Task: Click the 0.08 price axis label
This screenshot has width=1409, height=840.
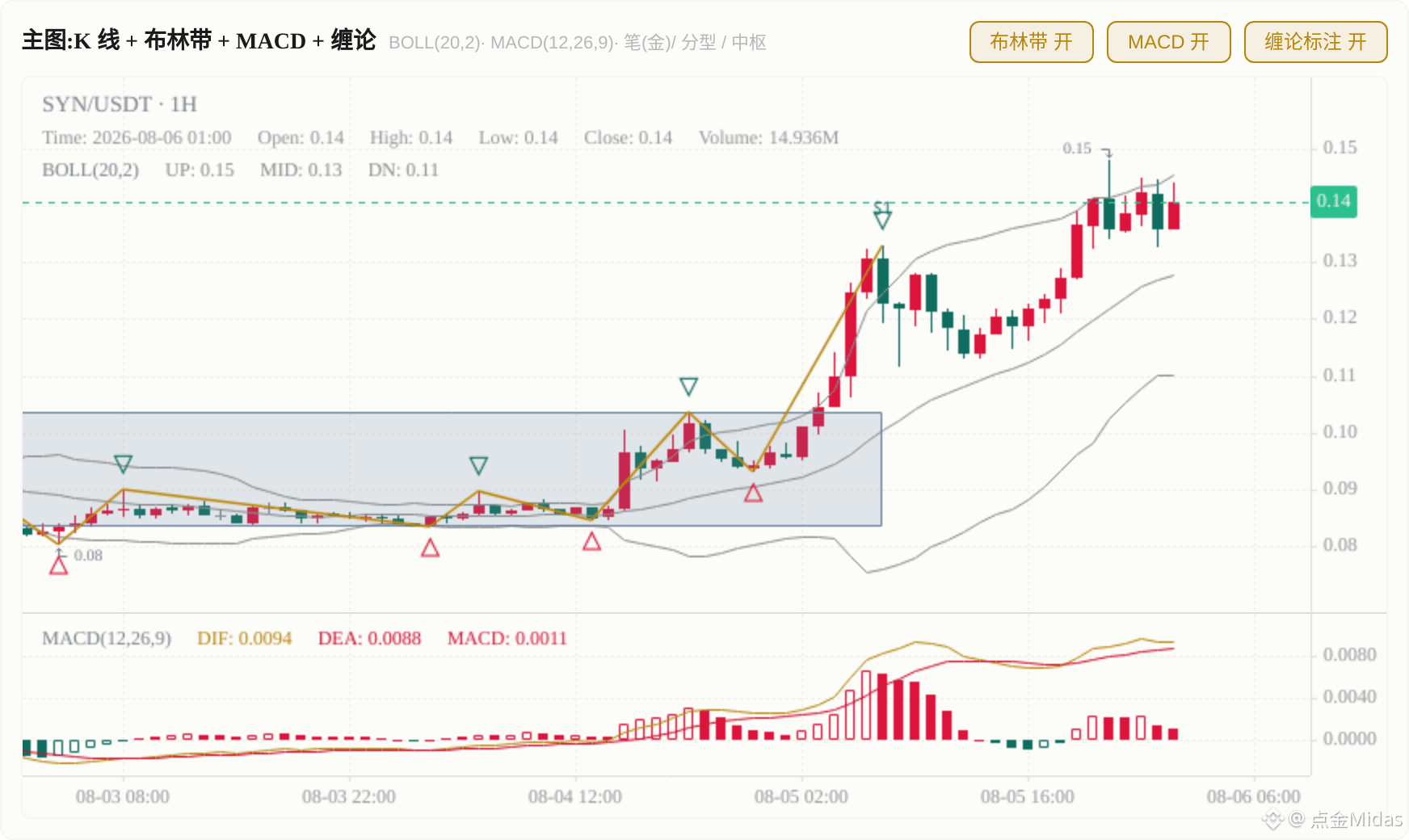Action: tap(1340, 545)
